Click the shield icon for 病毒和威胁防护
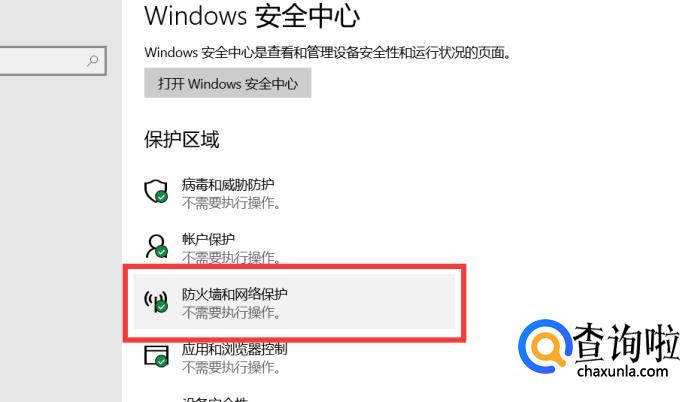 [156, 191]
